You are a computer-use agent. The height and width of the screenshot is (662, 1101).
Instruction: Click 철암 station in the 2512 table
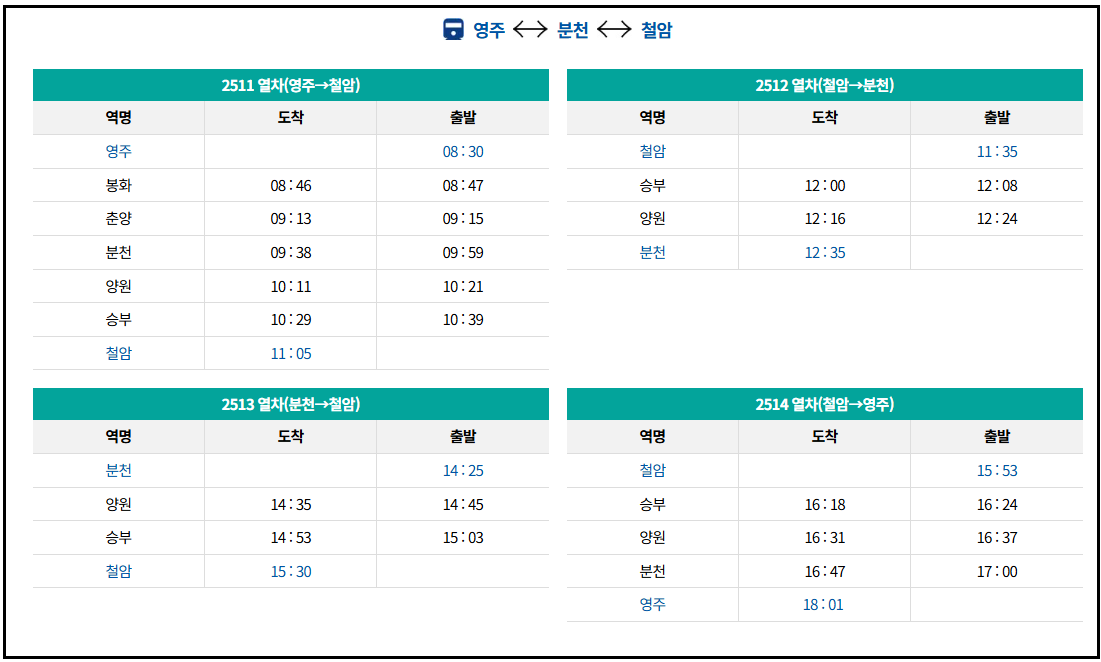652,152
